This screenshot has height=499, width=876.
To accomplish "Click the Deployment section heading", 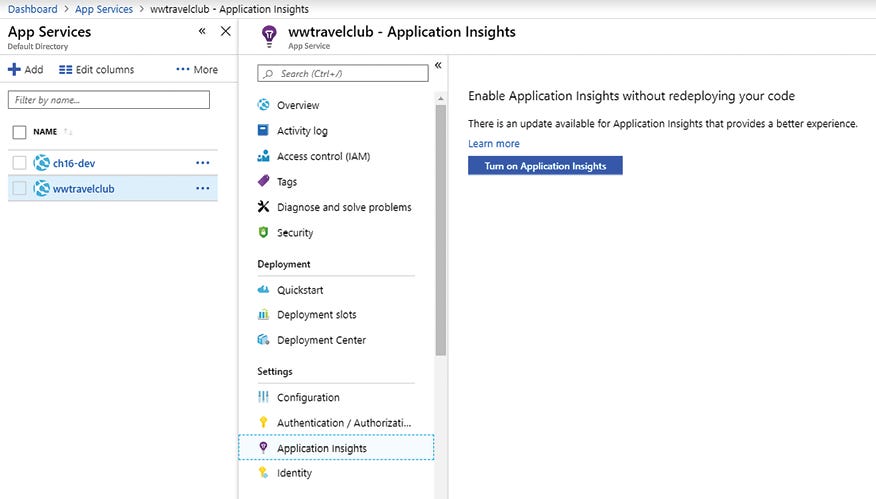I will pos(284,264).
